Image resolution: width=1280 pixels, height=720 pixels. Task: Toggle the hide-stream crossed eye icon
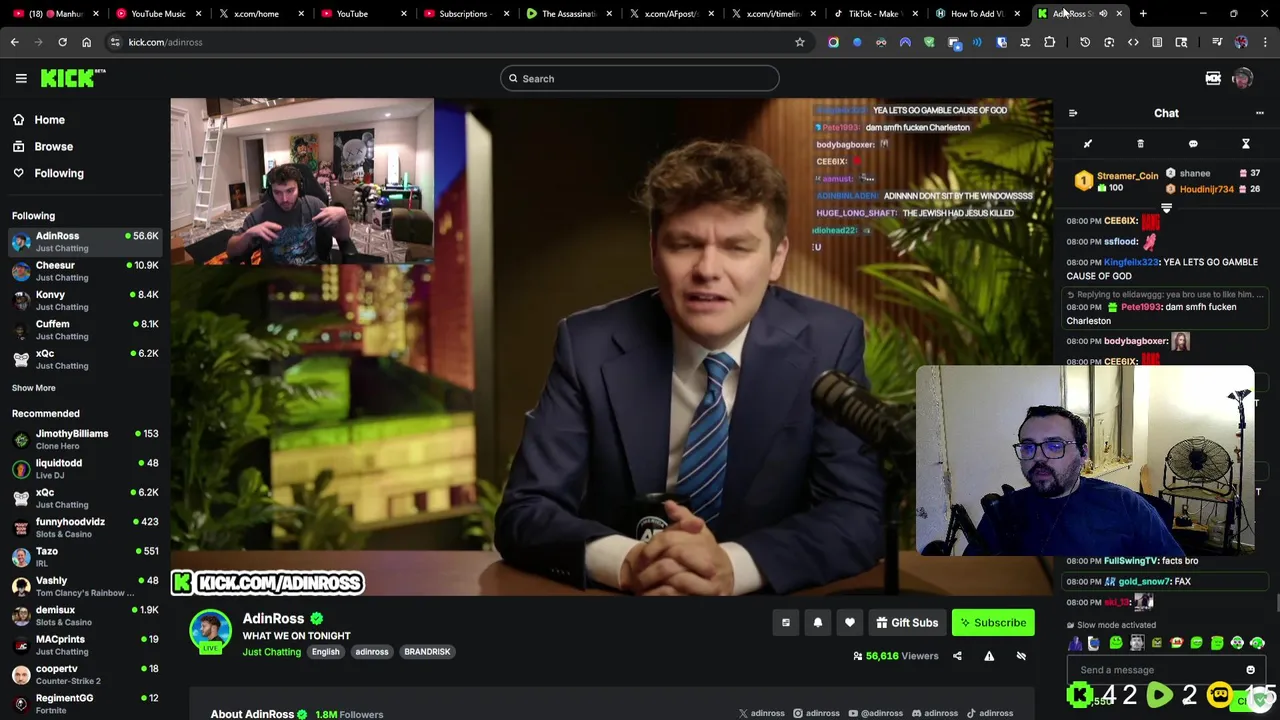(x=1021, y=656)
